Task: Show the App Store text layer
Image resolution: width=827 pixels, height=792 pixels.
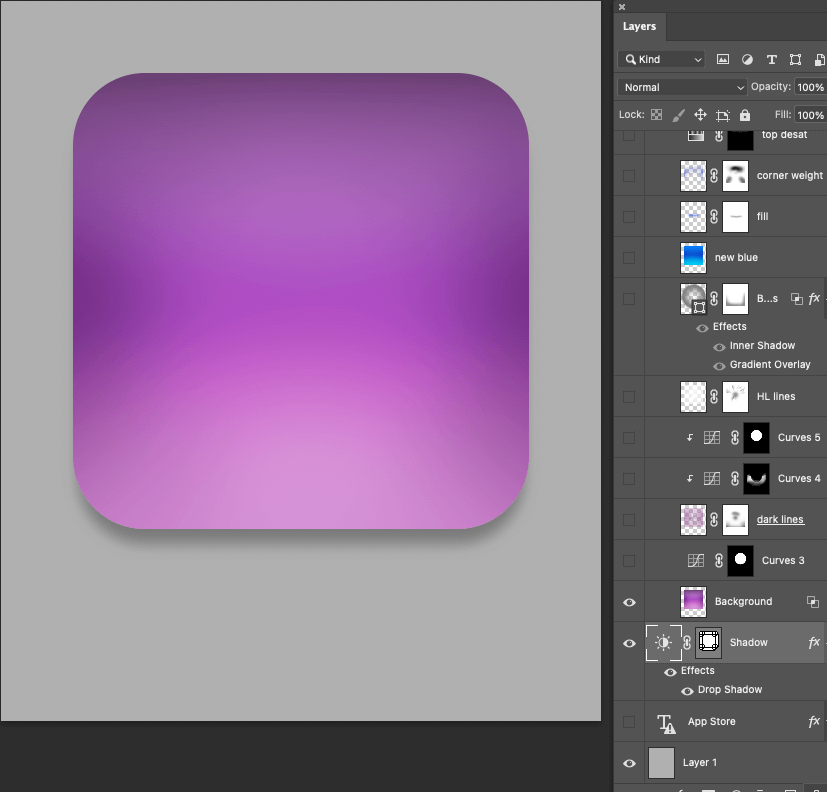Action: pyautogui.click(x=629, y=722)
